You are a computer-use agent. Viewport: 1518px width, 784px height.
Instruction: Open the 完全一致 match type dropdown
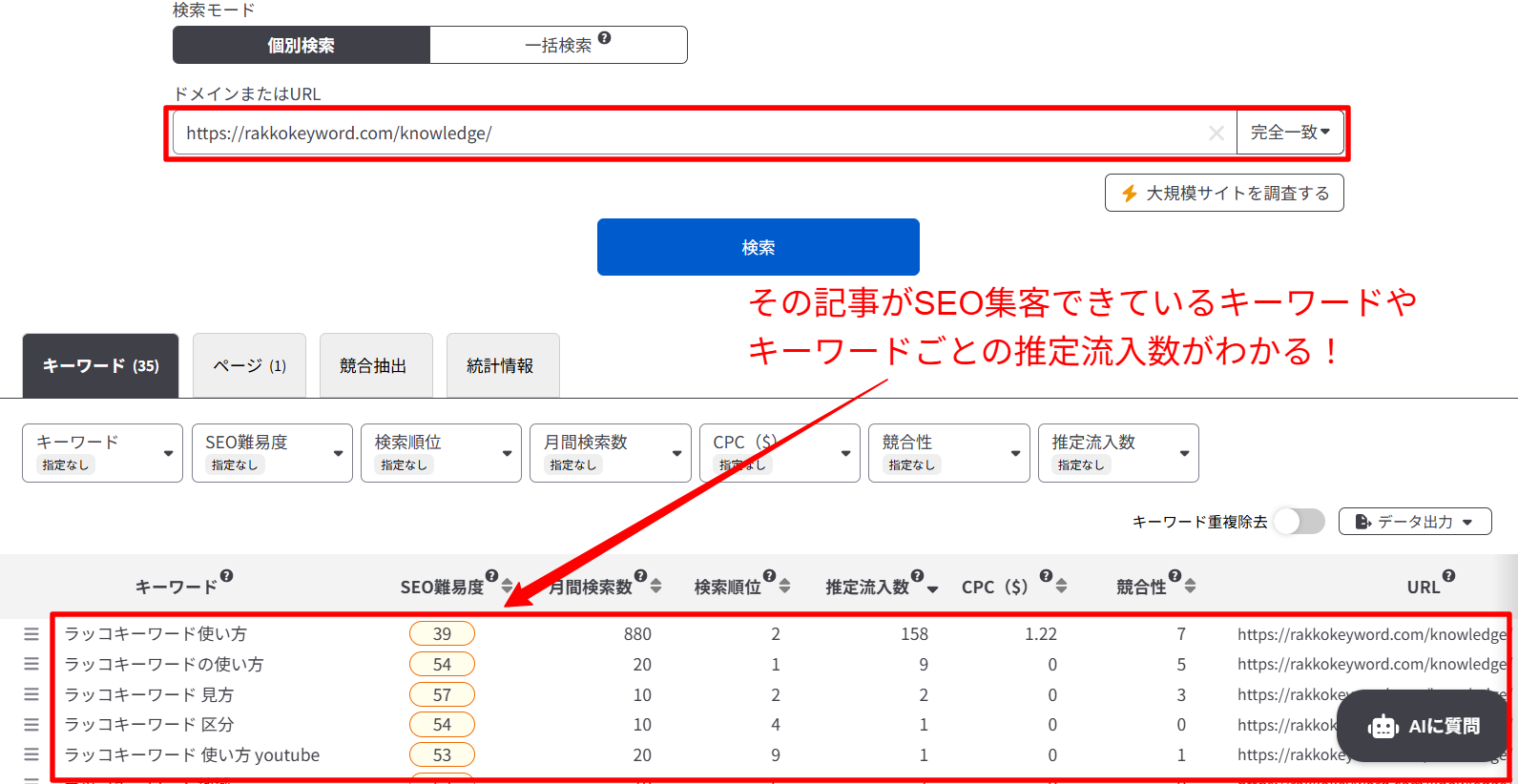tap(1289, 133)
